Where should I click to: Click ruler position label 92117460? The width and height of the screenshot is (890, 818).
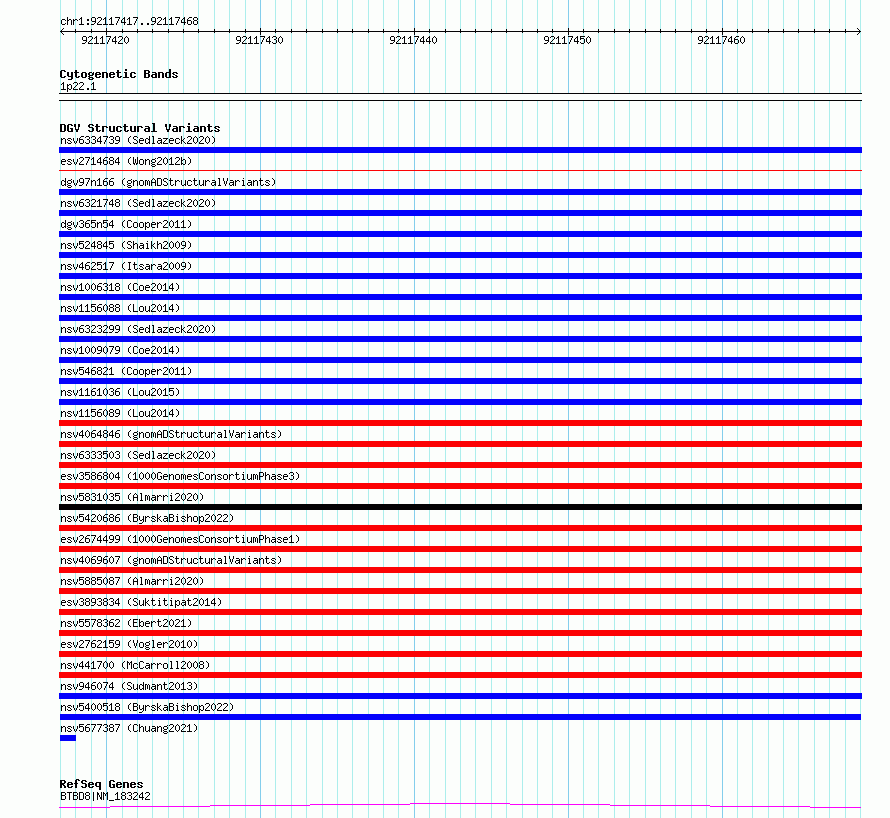coord(721,40)
